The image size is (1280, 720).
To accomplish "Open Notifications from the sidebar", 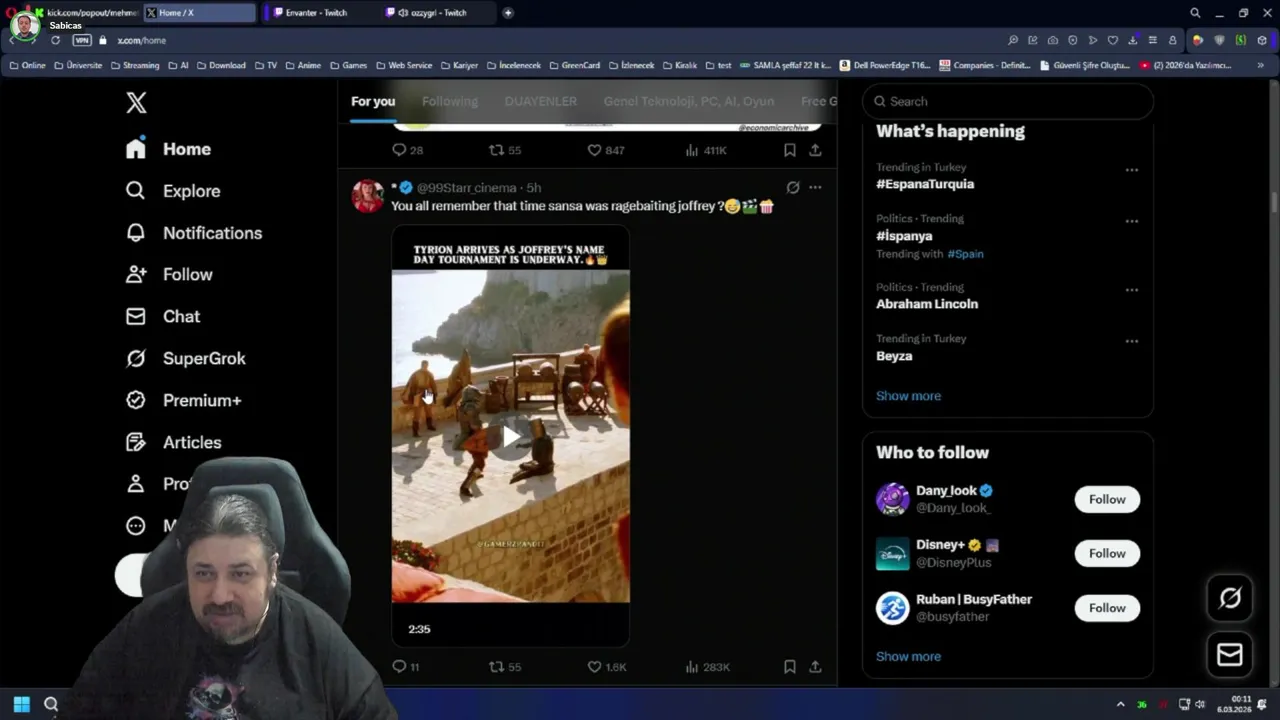I will tap(193, 233).
